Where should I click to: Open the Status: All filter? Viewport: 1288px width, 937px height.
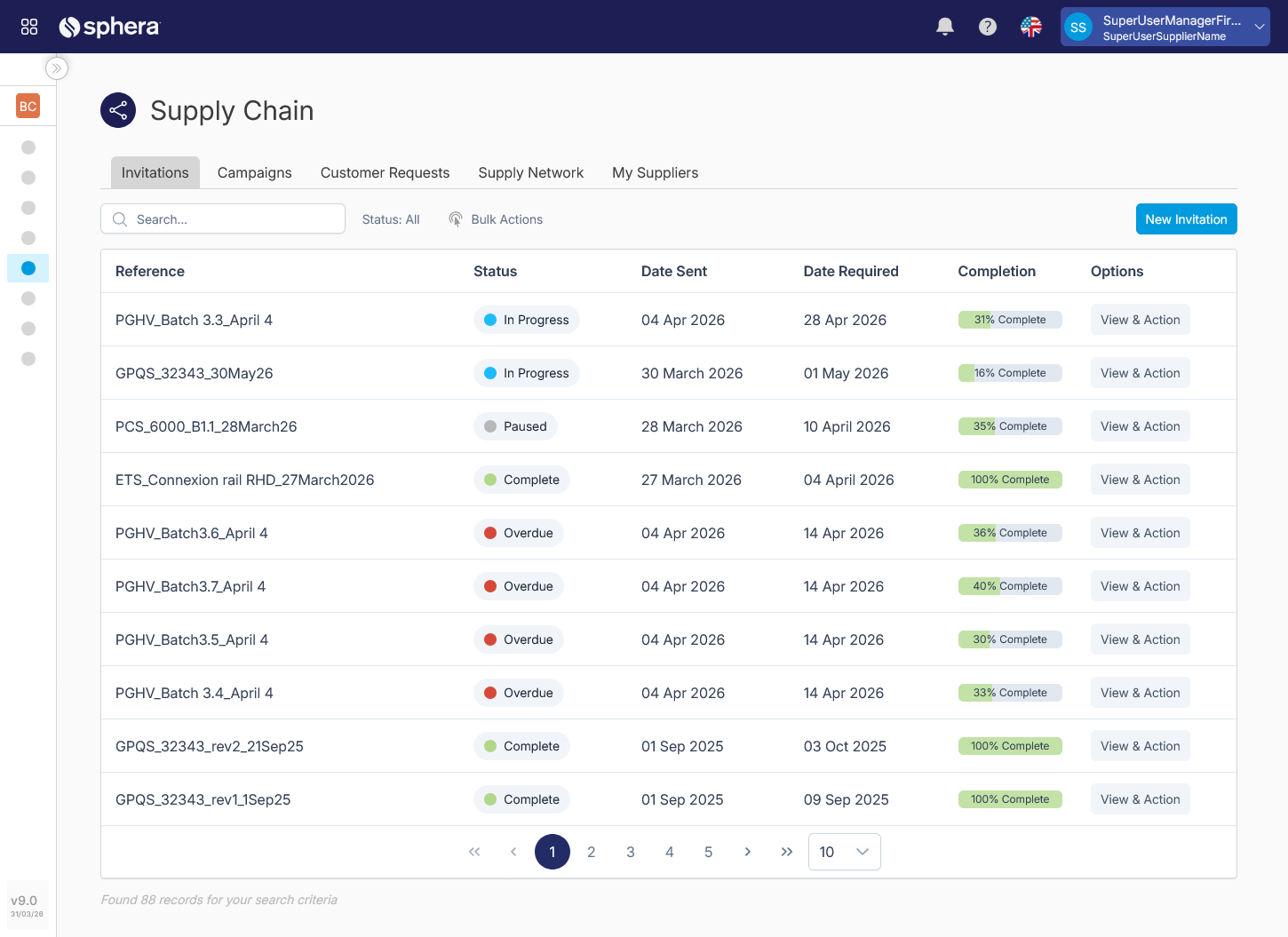(391, 219)
